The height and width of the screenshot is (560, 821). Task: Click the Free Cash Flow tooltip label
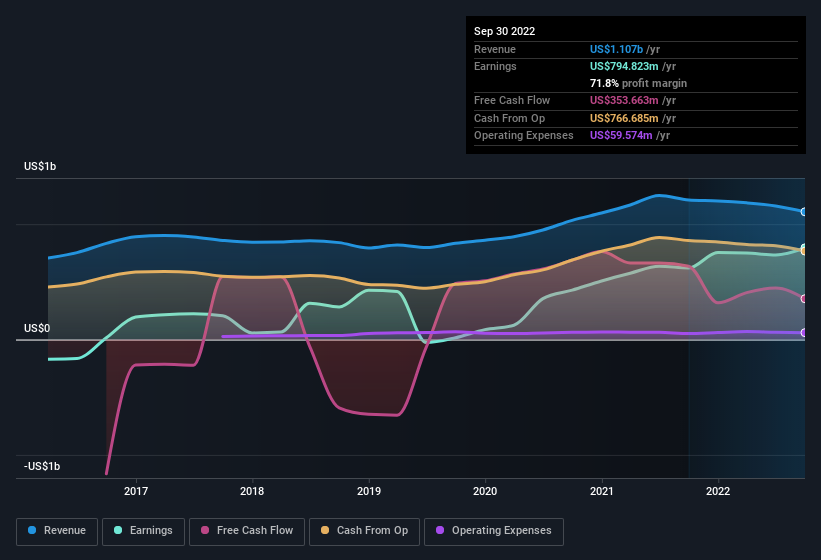pyautogui.click(x=512, y=100)
